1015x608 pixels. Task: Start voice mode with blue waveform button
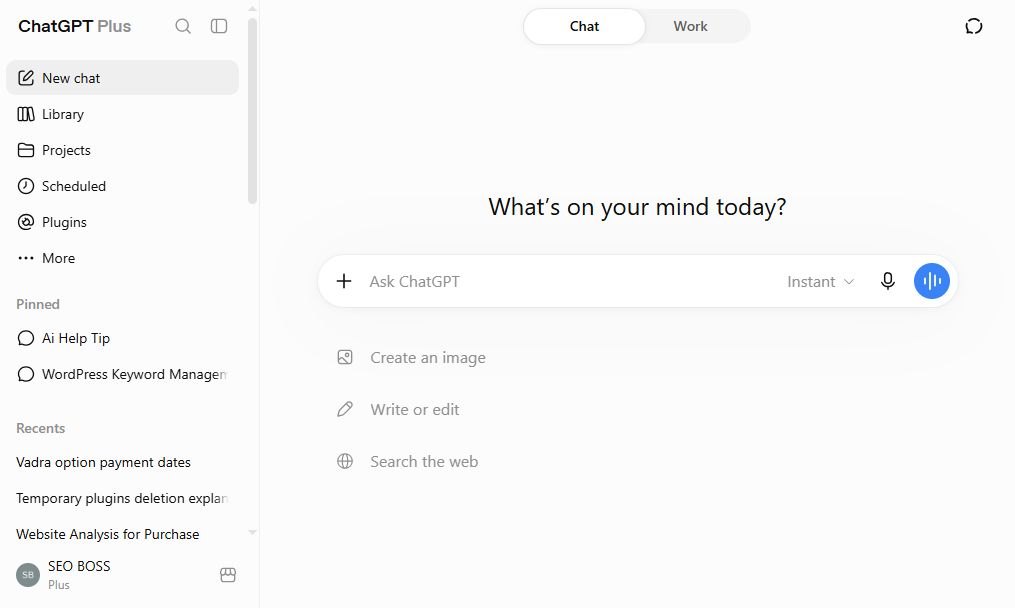tap(931, 281)
